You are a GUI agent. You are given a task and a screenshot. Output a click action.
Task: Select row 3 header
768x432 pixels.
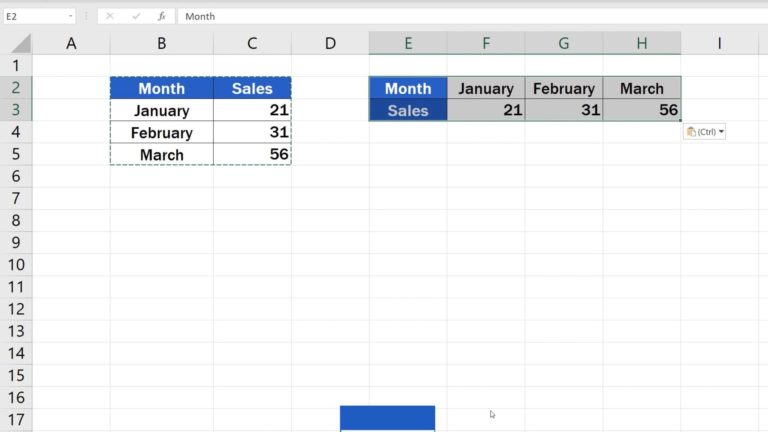tap(16, 110)
